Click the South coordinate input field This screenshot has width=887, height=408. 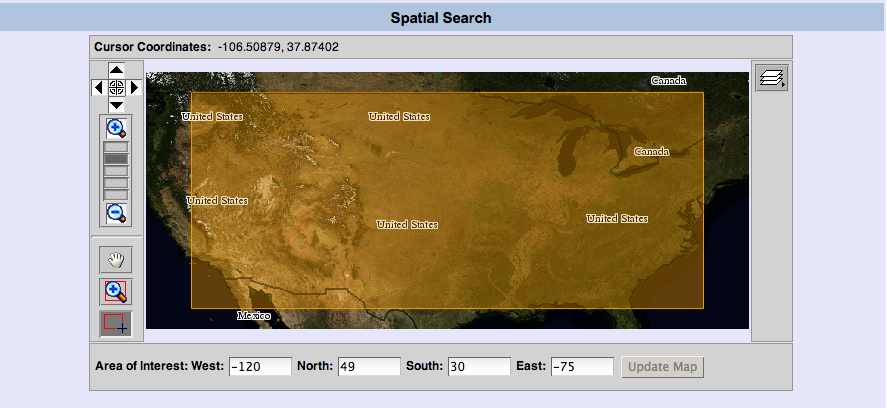coord(478,367)
